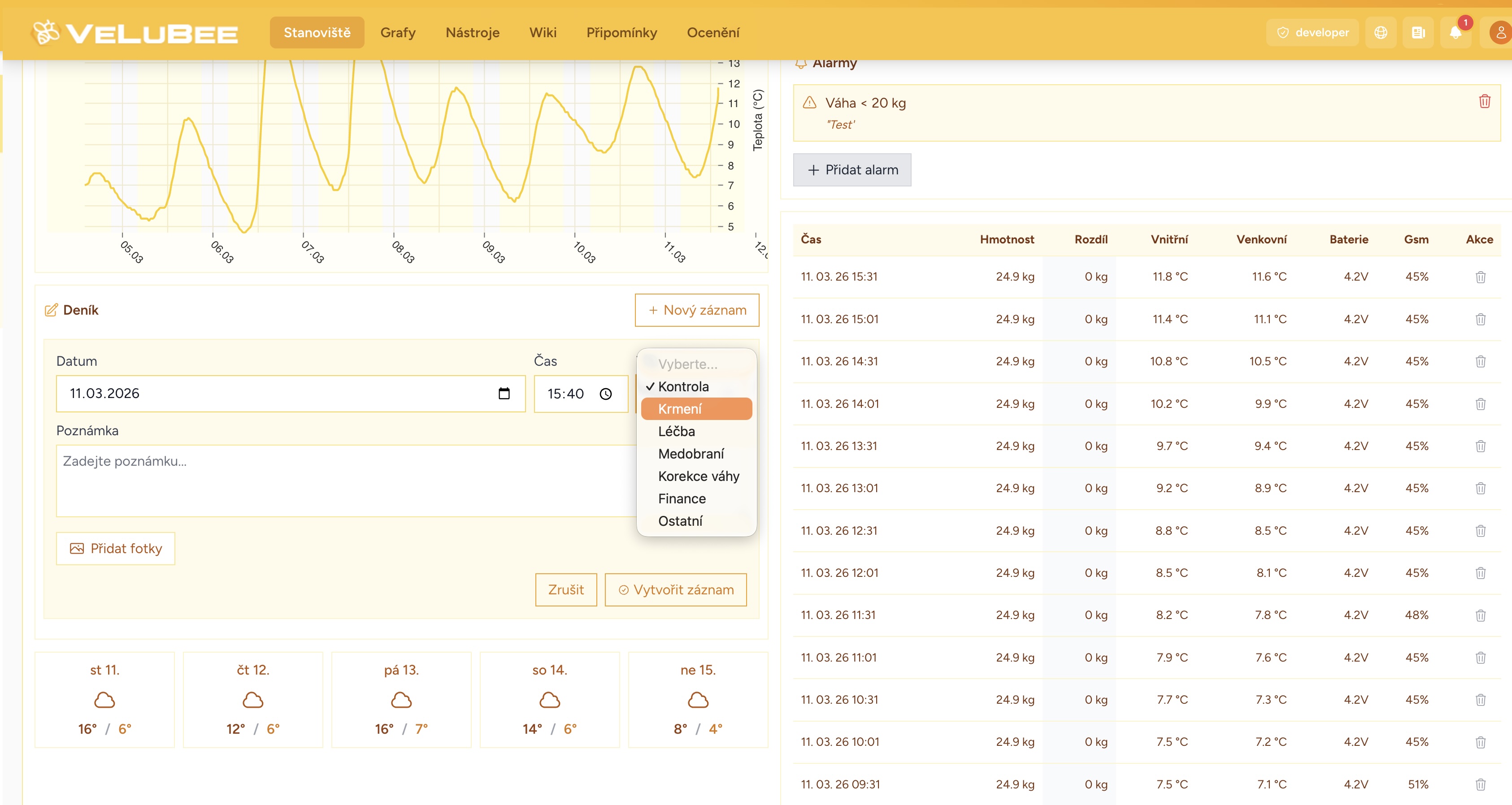Screen dimensions: 1512x805
Task: Choose Medobraní option in dropdown list
Action: click(x=691, y=454)
